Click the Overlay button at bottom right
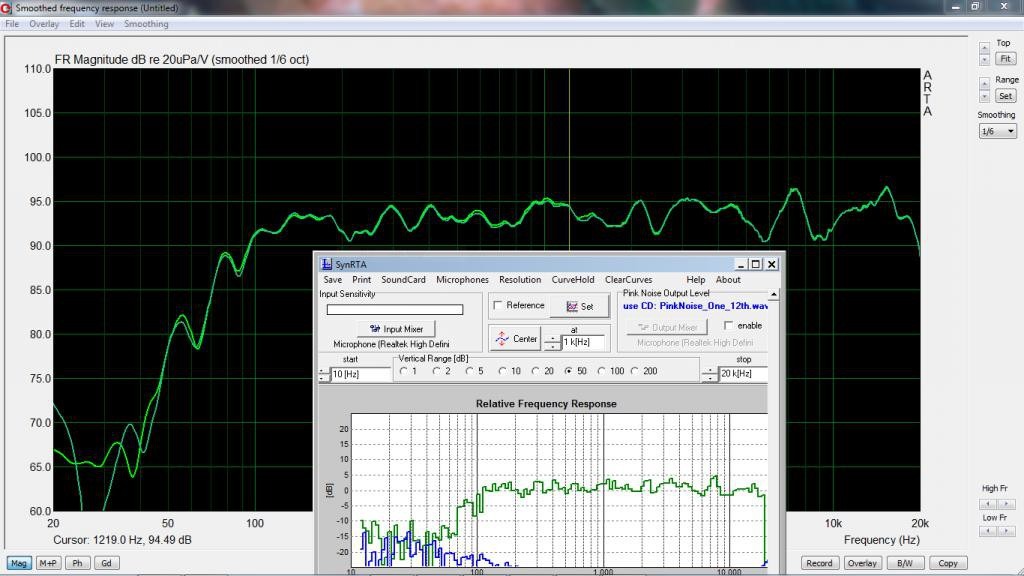 (x=862, y=563)
